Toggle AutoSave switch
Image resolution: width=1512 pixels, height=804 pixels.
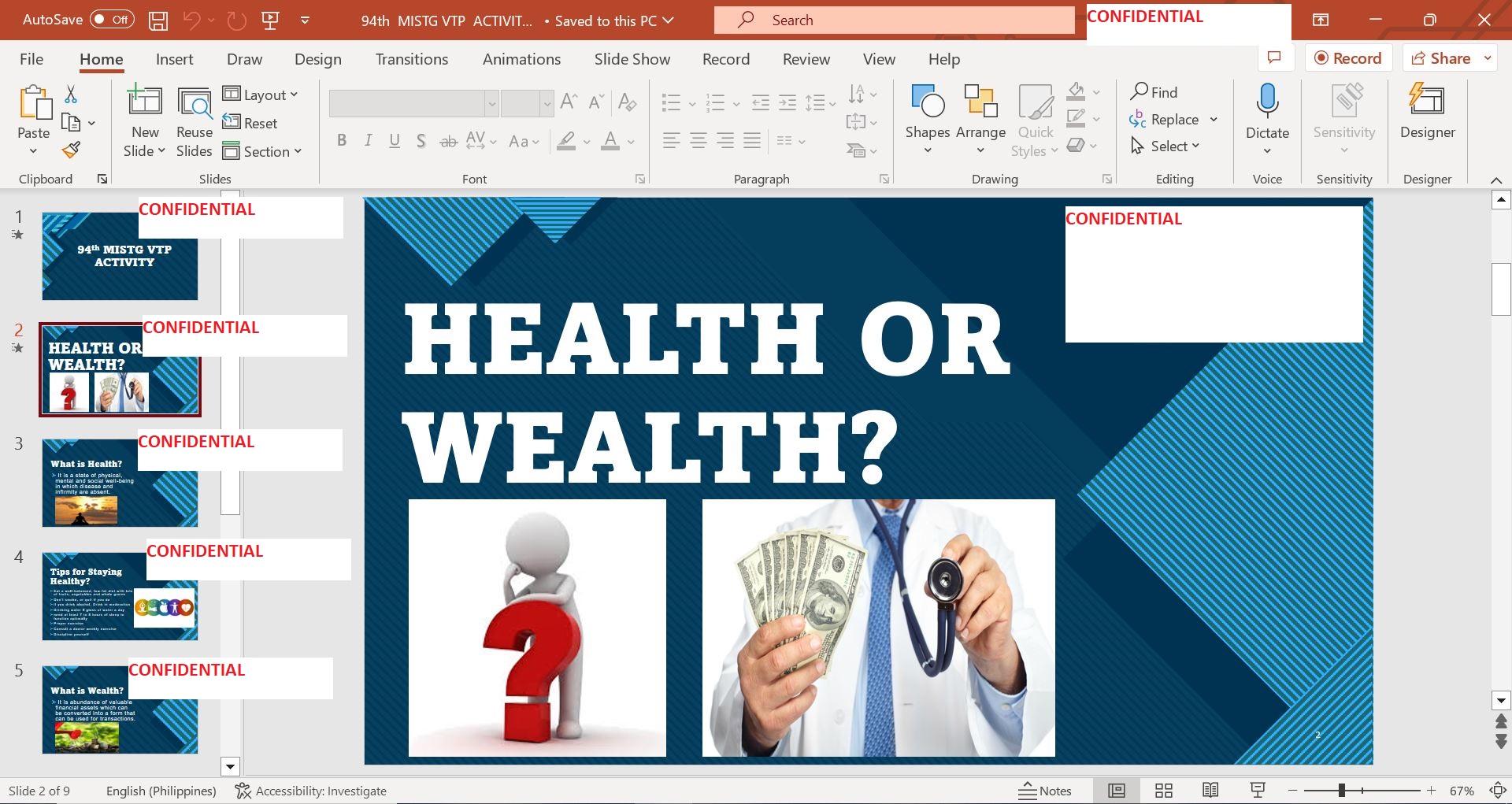point(112,20)
